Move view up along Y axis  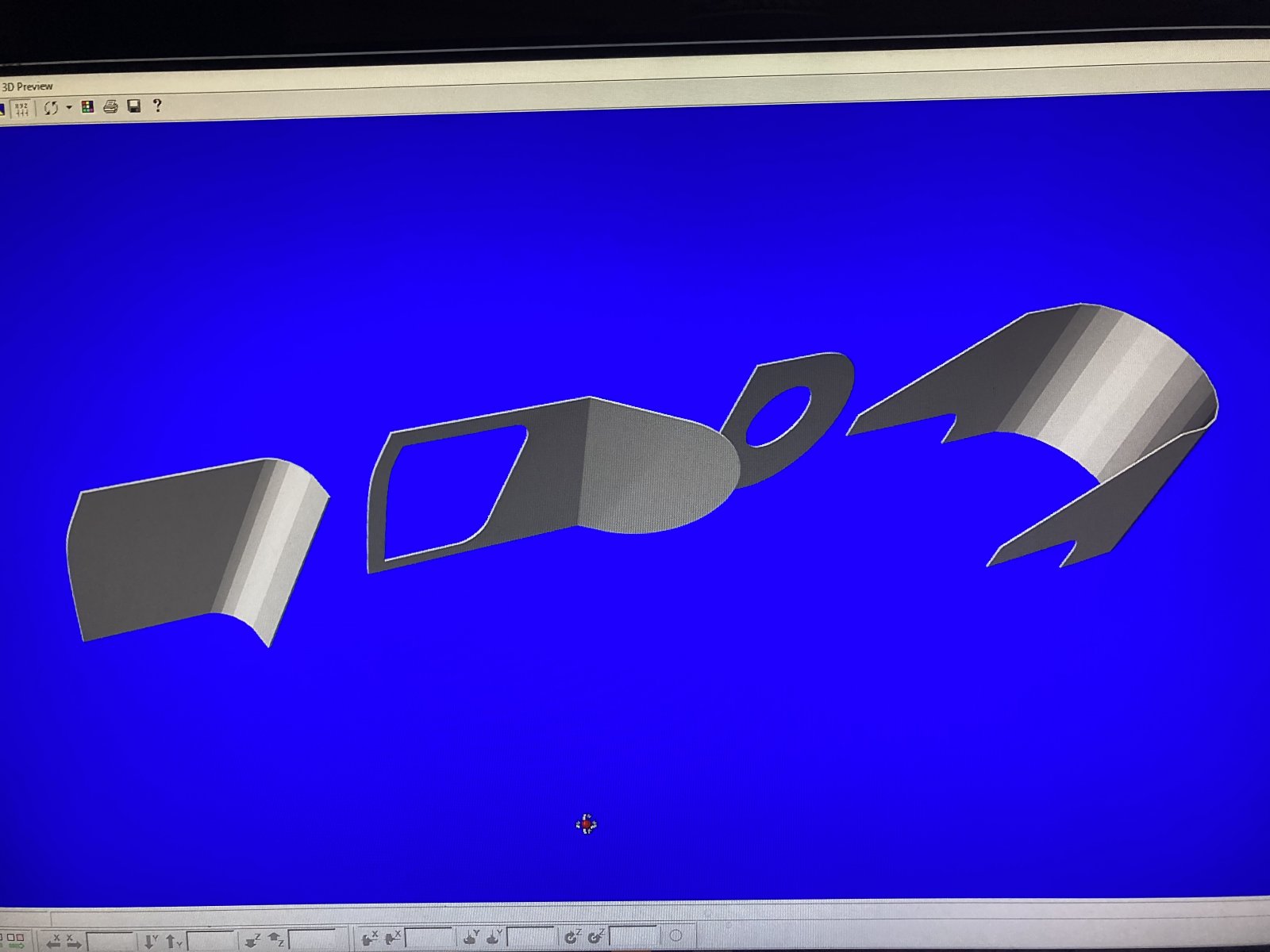coord(173,941)
